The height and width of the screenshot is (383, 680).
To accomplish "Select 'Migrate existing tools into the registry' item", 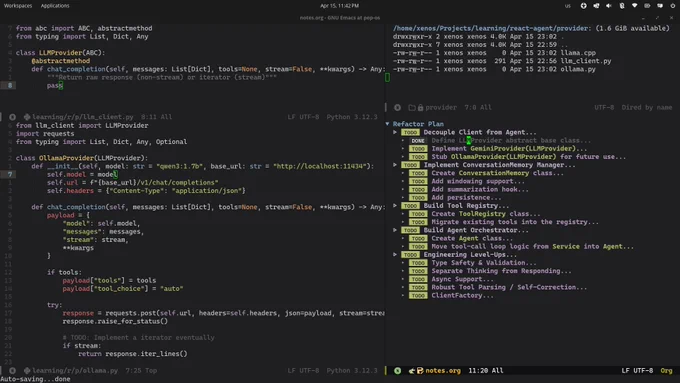I will (515, 222).
